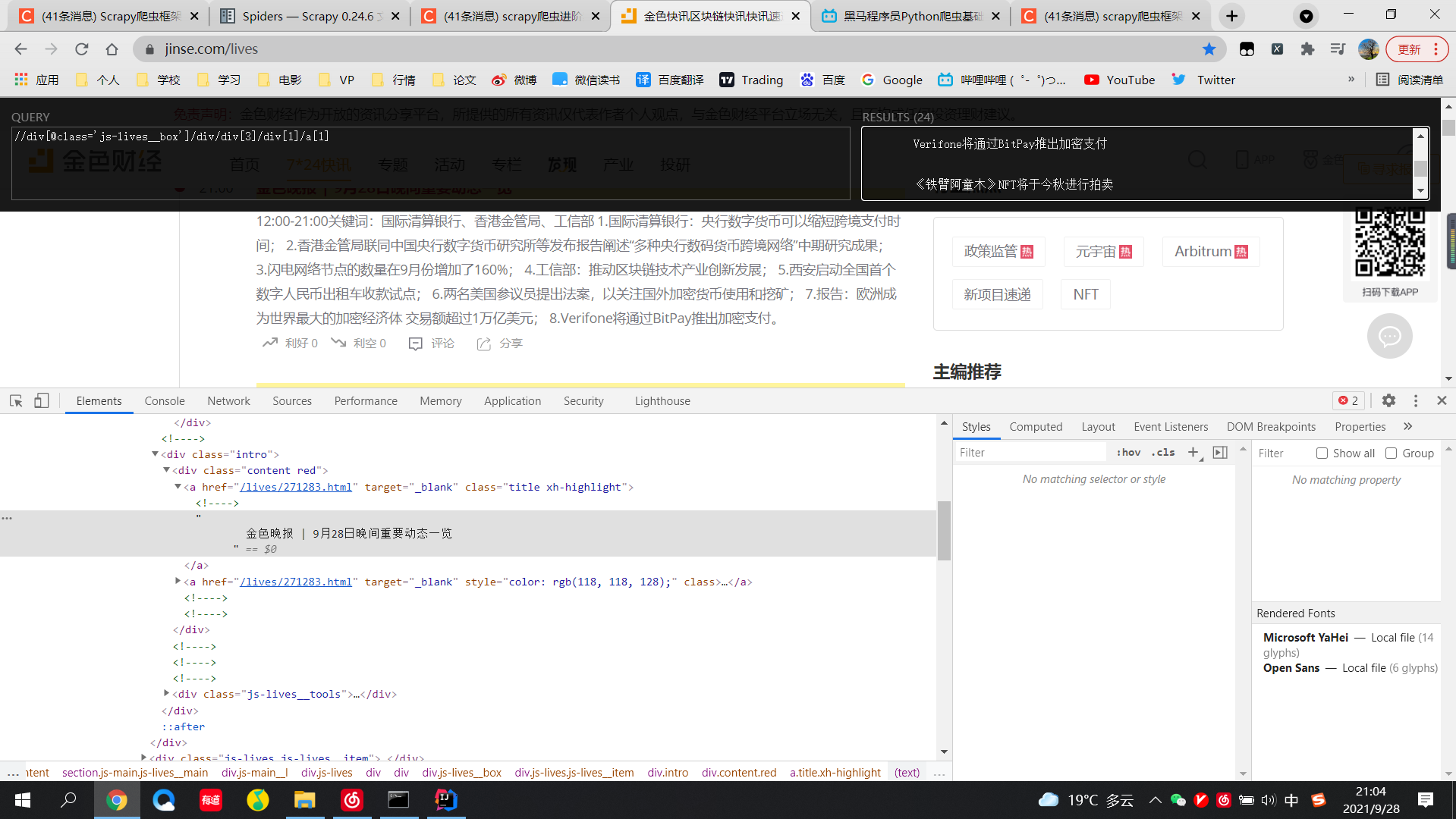Viewport: 1456px width, 819px height.
Task: Show more Styles pane tabs chevron
Action: 1408,426
